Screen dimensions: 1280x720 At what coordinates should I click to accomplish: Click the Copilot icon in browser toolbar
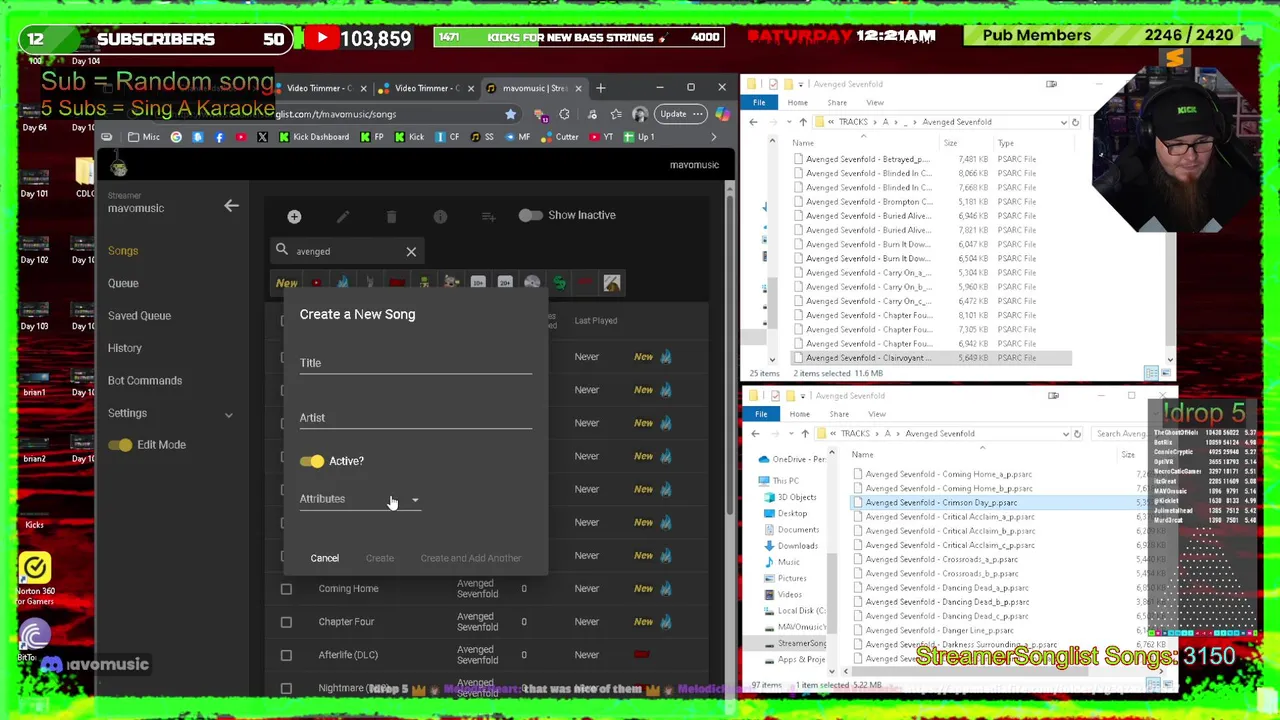722,114
